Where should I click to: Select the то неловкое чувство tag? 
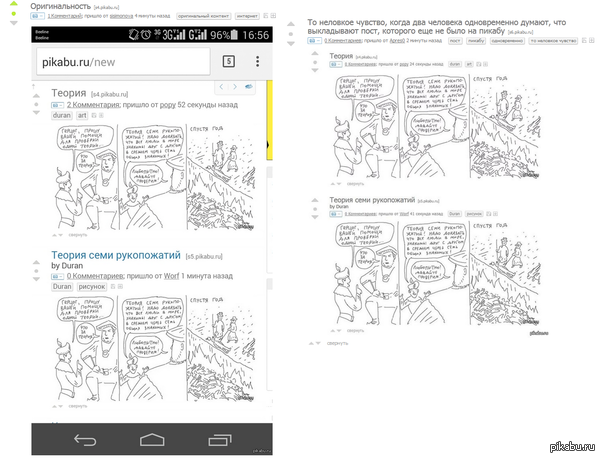[553, 41]
